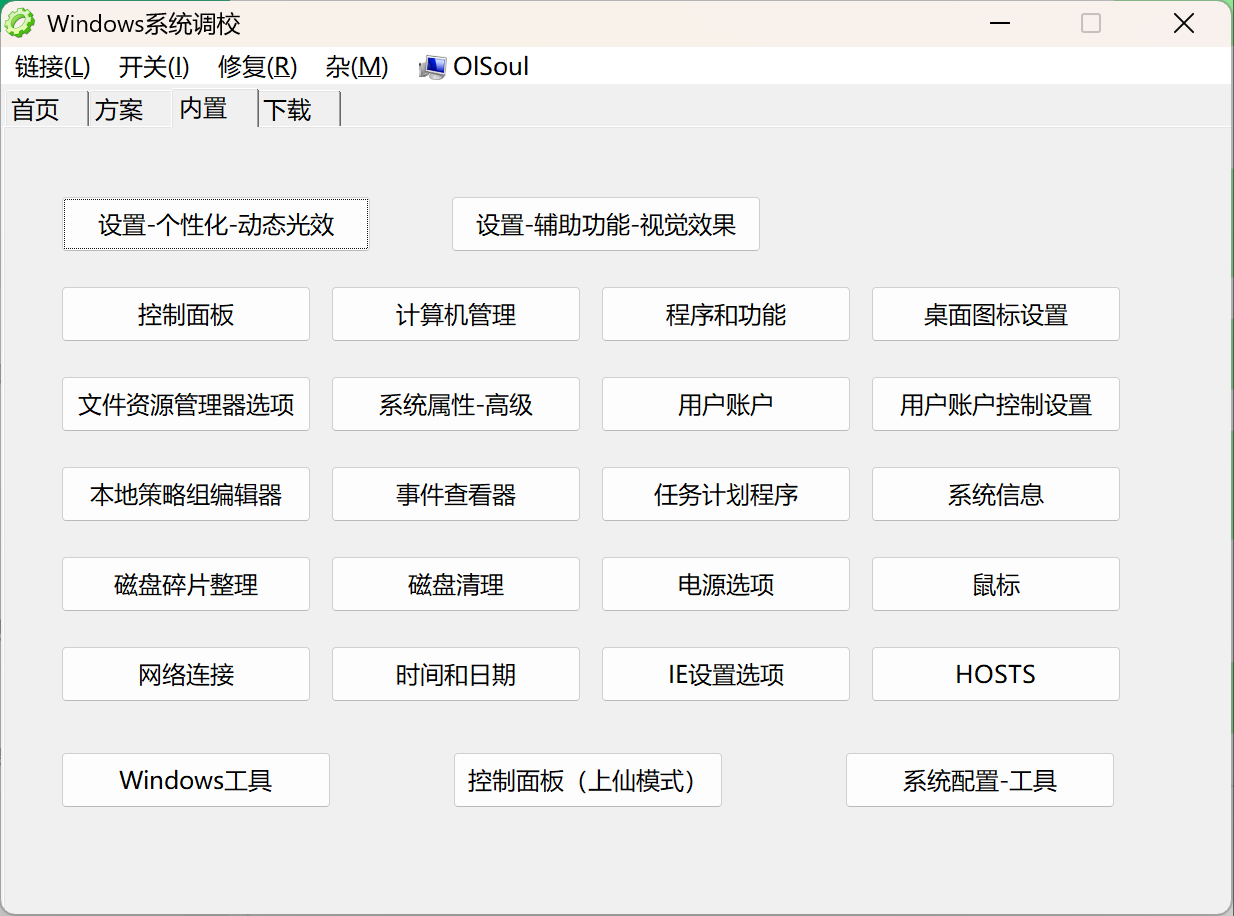Open 用户账户控制设置
Image resolution: width=1234 pixels, height=916 pixels.
coord(996,404)
